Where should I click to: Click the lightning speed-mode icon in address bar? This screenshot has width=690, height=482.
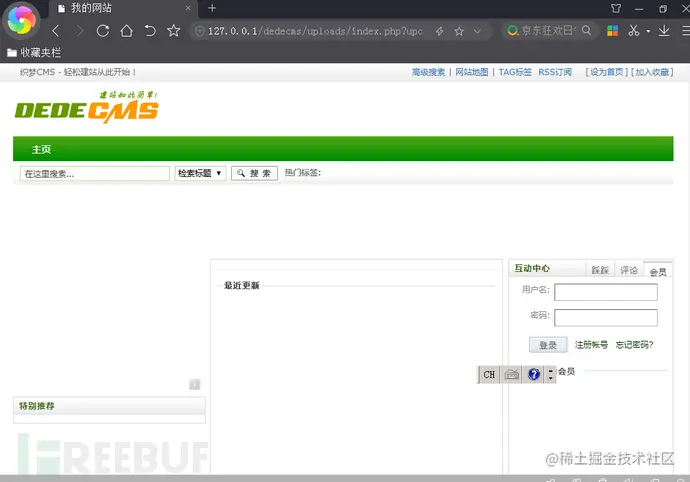click(x=440, y=31)
